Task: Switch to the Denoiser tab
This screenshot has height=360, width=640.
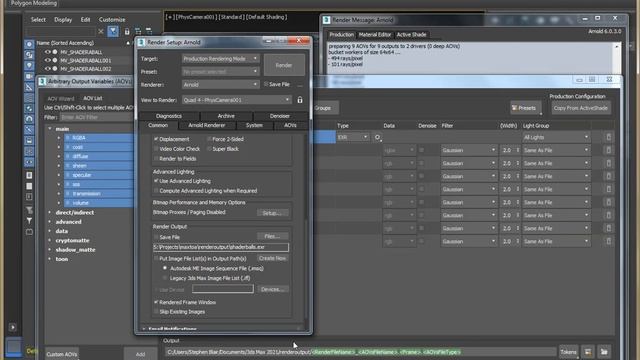Action: click(280, 116)
